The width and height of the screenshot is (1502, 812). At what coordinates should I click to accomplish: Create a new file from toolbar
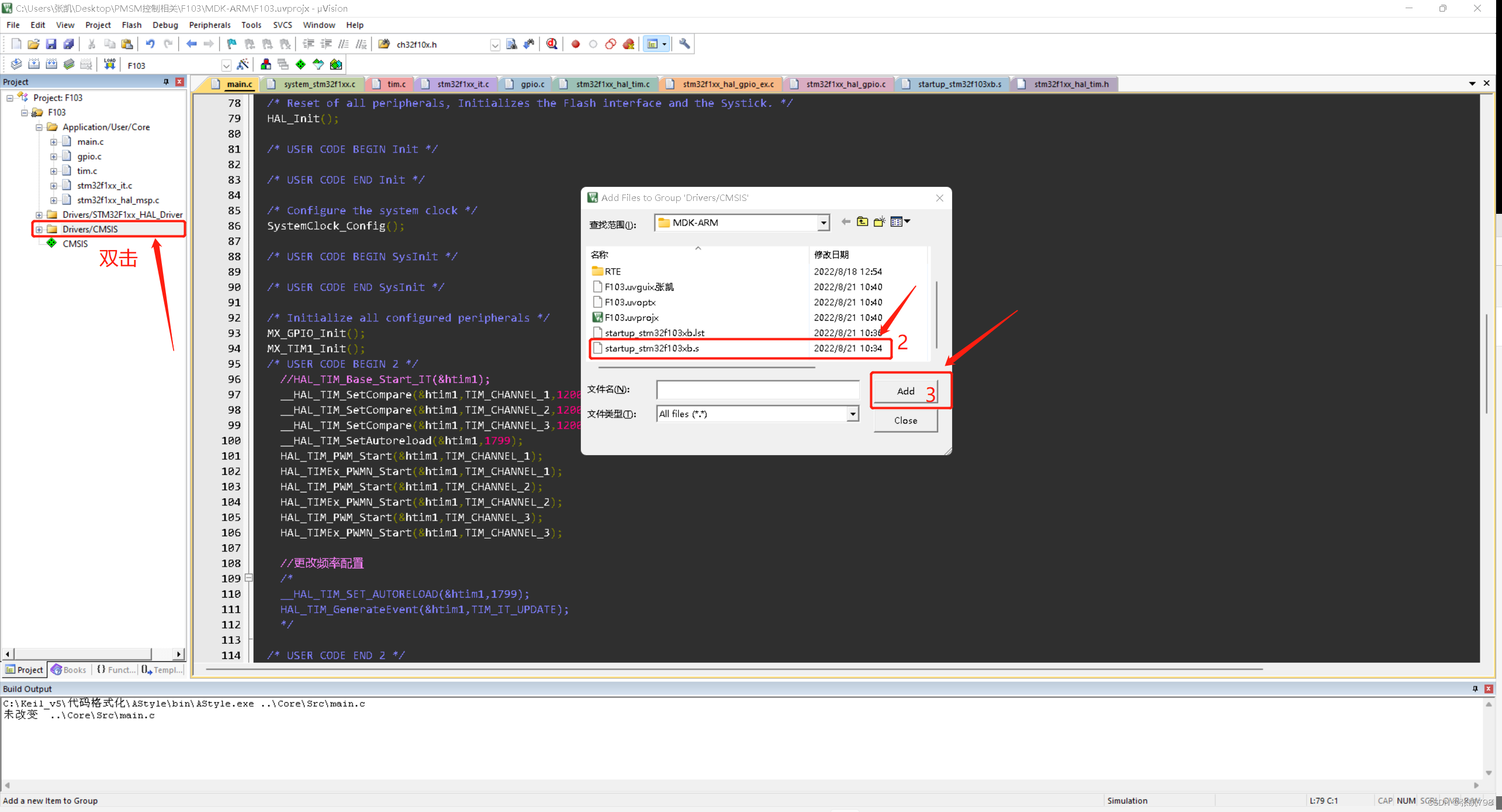coord(16,44)
